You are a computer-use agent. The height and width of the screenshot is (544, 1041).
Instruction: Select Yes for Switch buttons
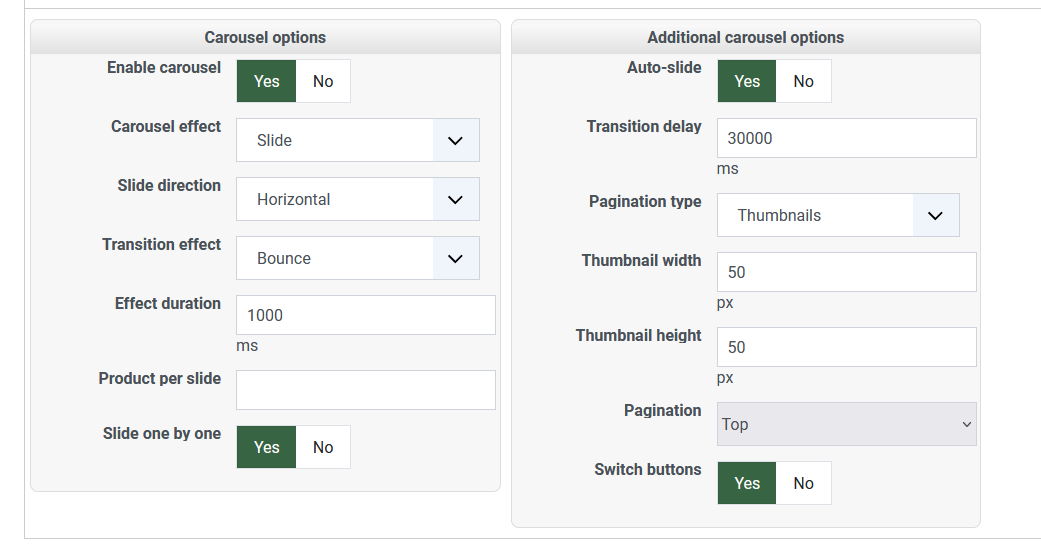coord(747,483)
